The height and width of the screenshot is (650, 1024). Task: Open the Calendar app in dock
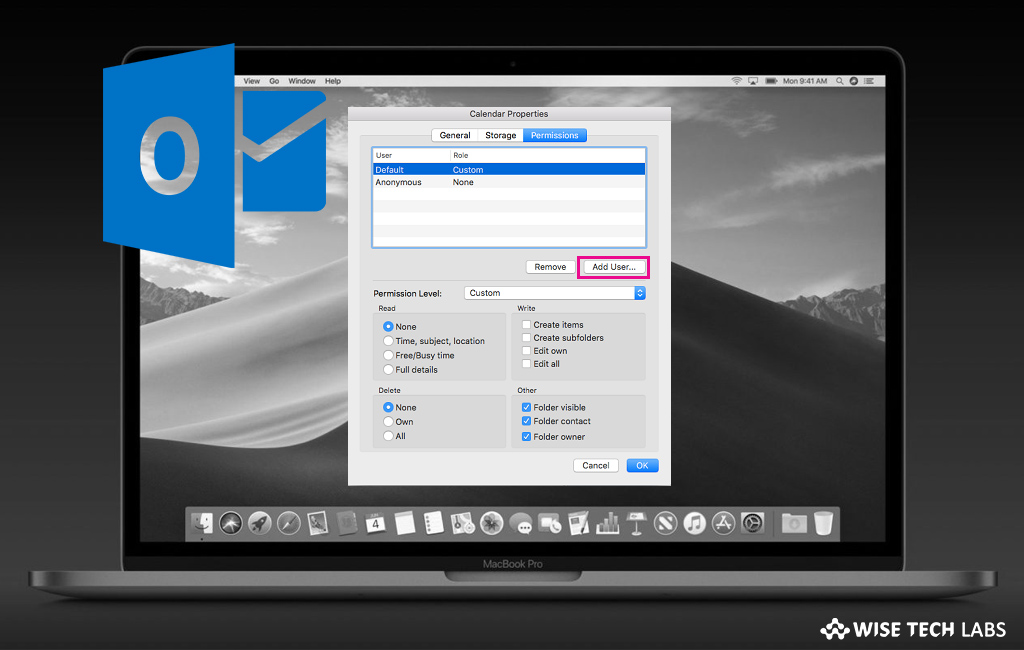click(x=376, y=523)
